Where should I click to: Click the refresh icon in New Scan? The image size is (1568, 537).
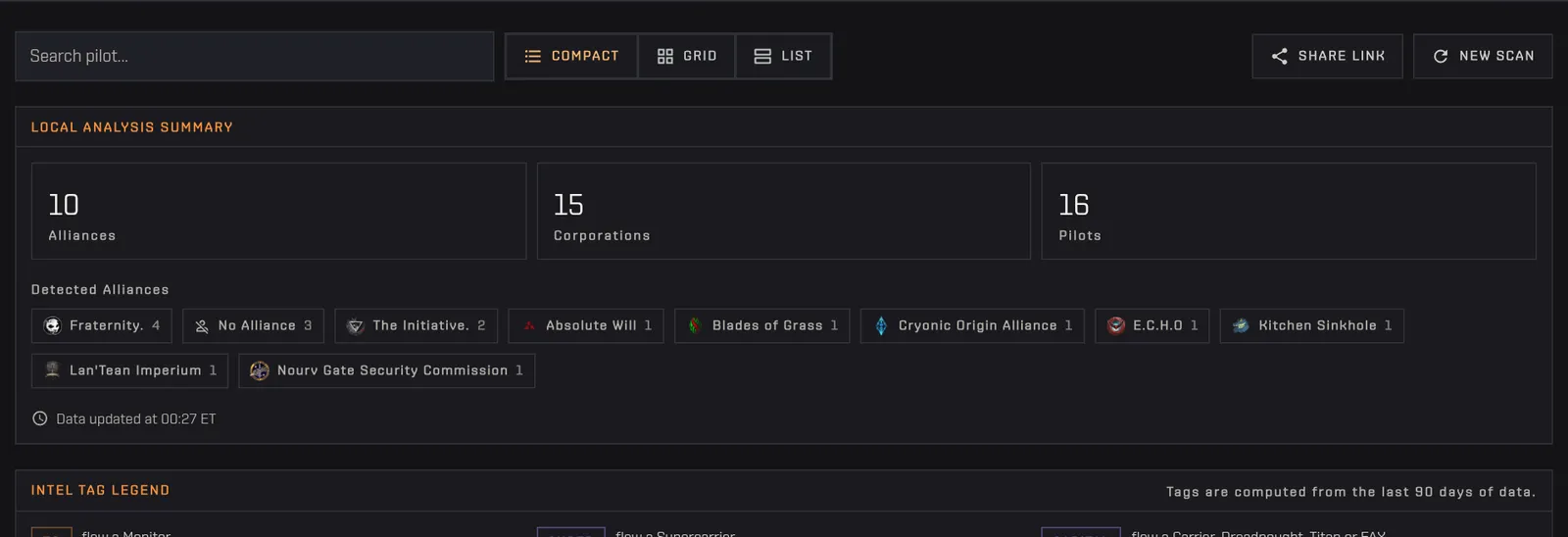coord(1440,56)
